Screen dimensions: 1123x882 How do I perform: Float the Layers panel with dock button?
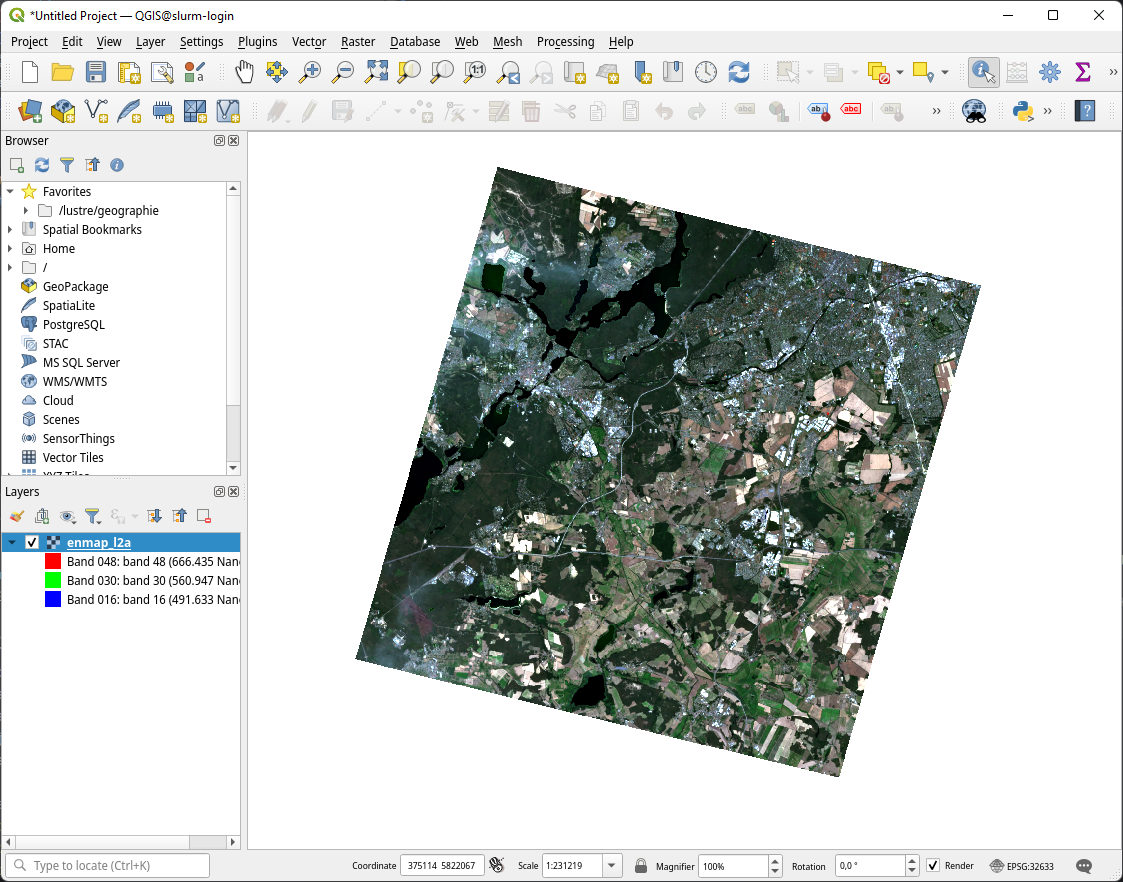coord(219,492)
